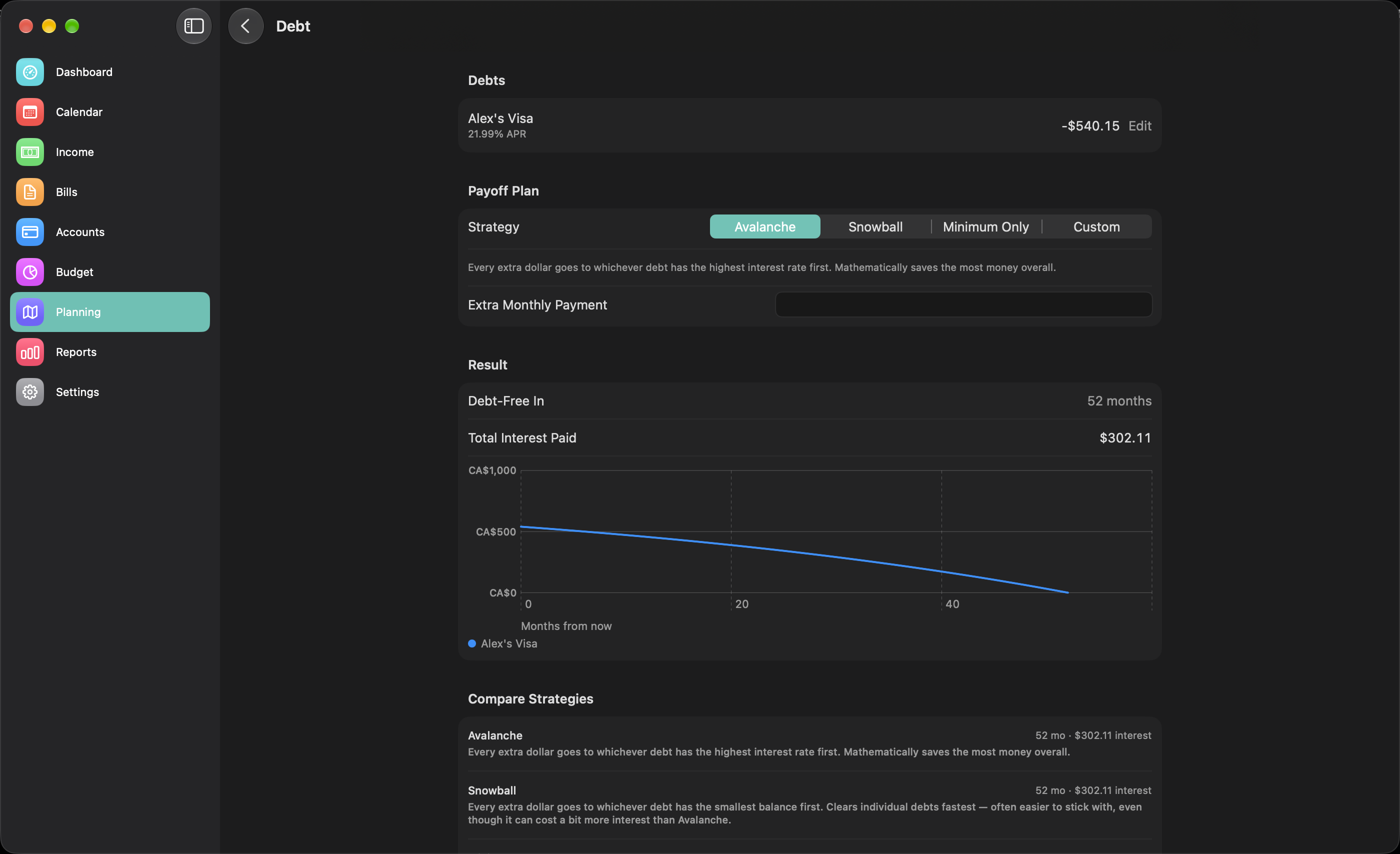Click the Payoff Plan heading
The height and width of the screenshot is (854, 1400).
click(503, 191)
